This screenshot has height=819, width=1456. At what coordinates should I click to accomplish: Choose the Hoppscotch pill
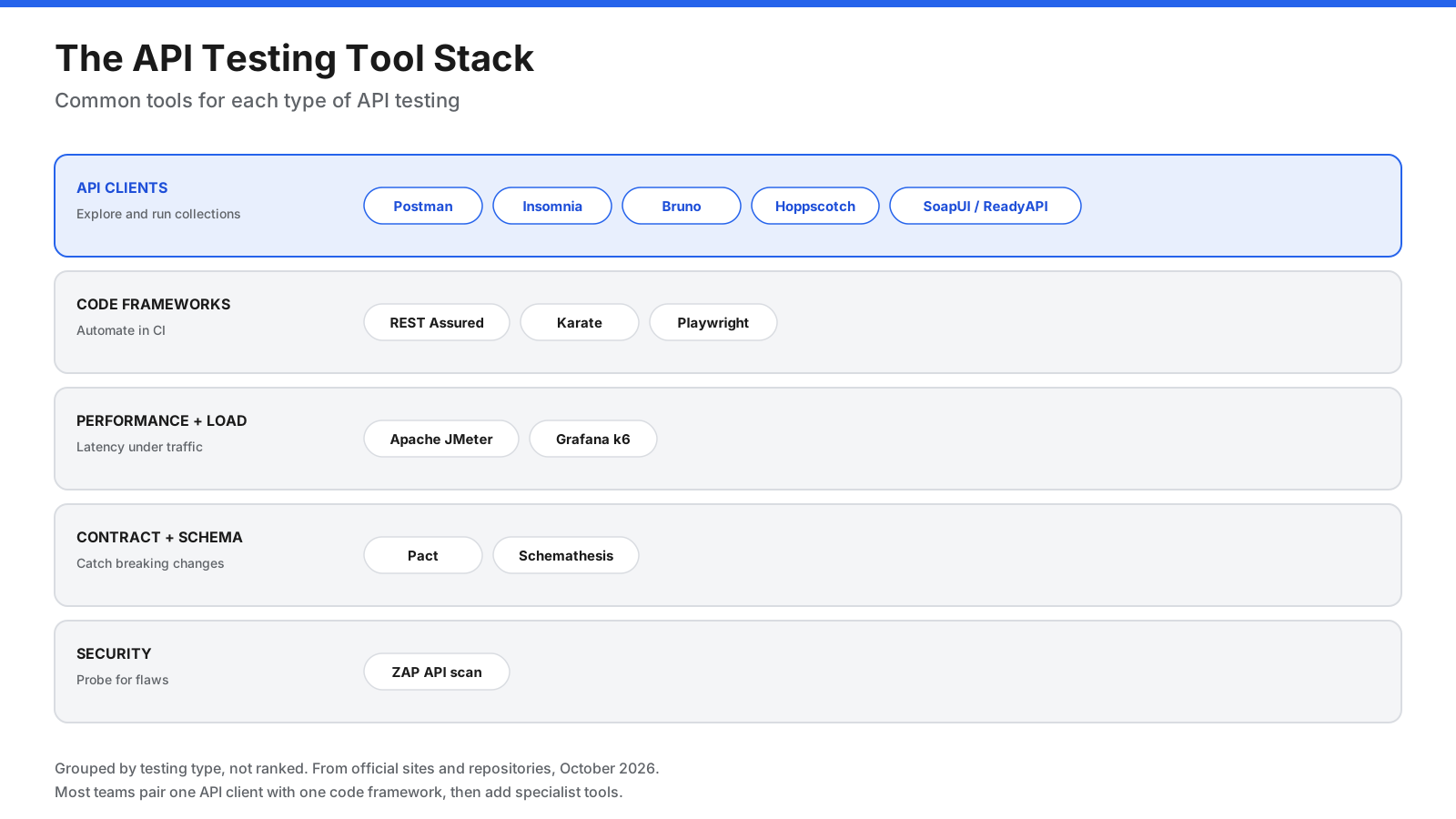[815, 206]
